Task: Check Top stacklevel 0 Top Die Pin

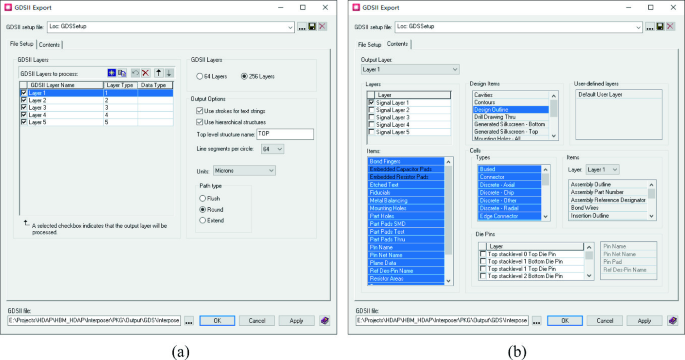Action: (483, 254)
